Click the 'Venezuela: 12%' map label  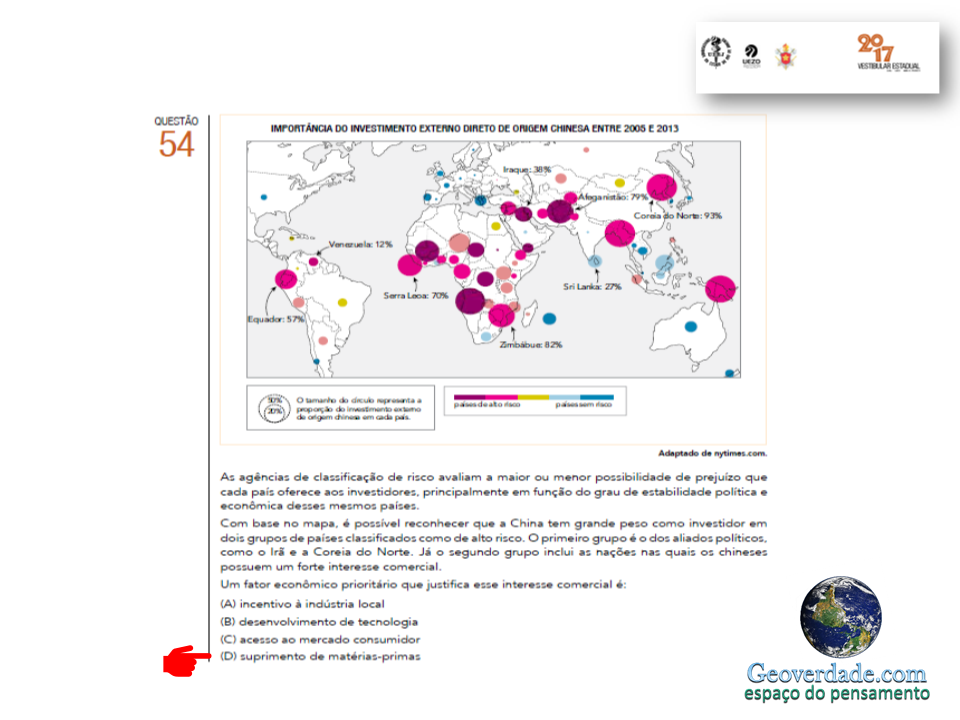point(361,244)
